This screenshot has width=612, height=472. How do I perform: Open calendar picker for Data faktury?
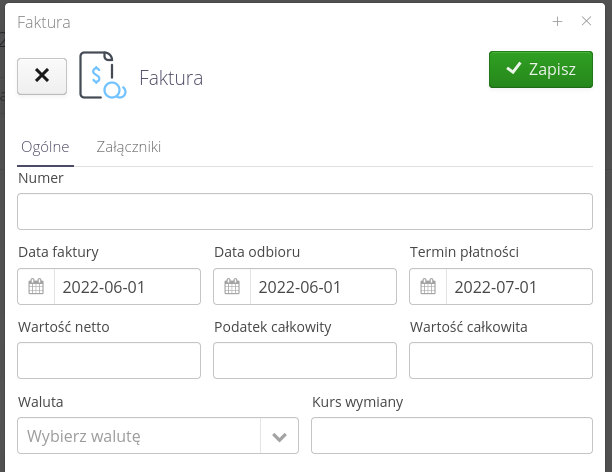point(36,287)
